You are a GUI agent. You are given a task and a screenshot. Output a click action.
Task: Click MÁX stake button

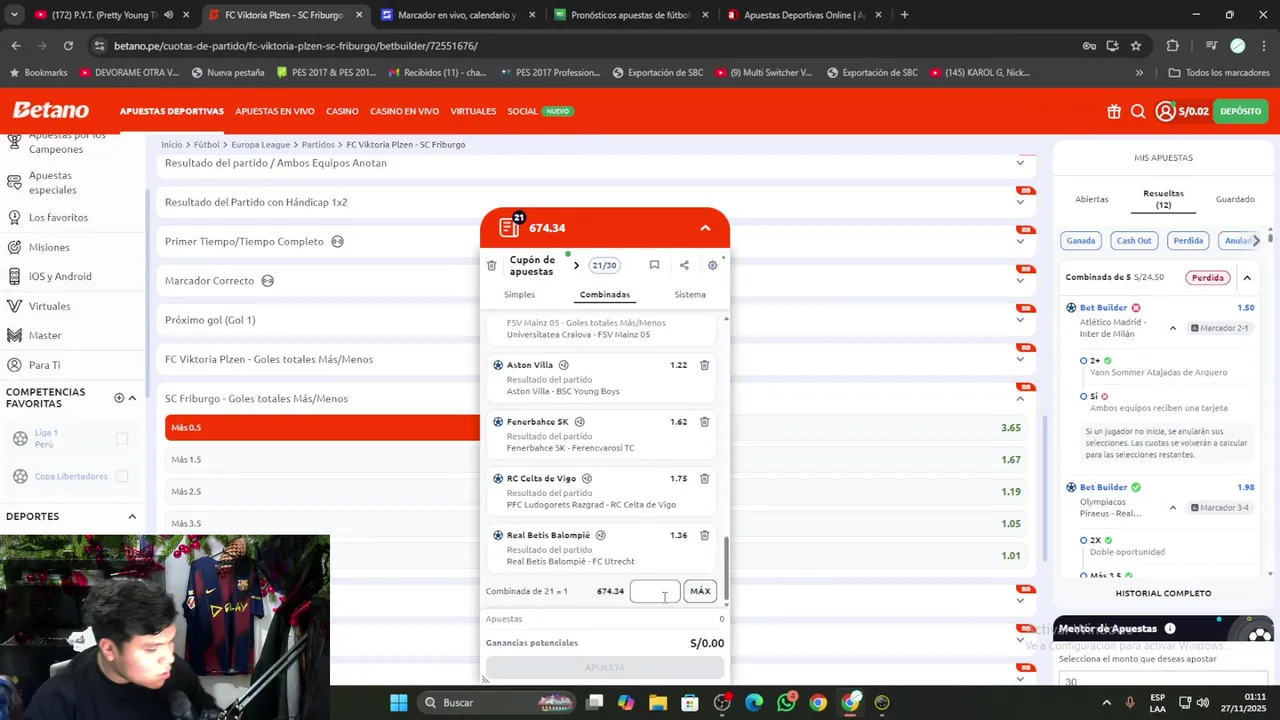pos(700,591)
